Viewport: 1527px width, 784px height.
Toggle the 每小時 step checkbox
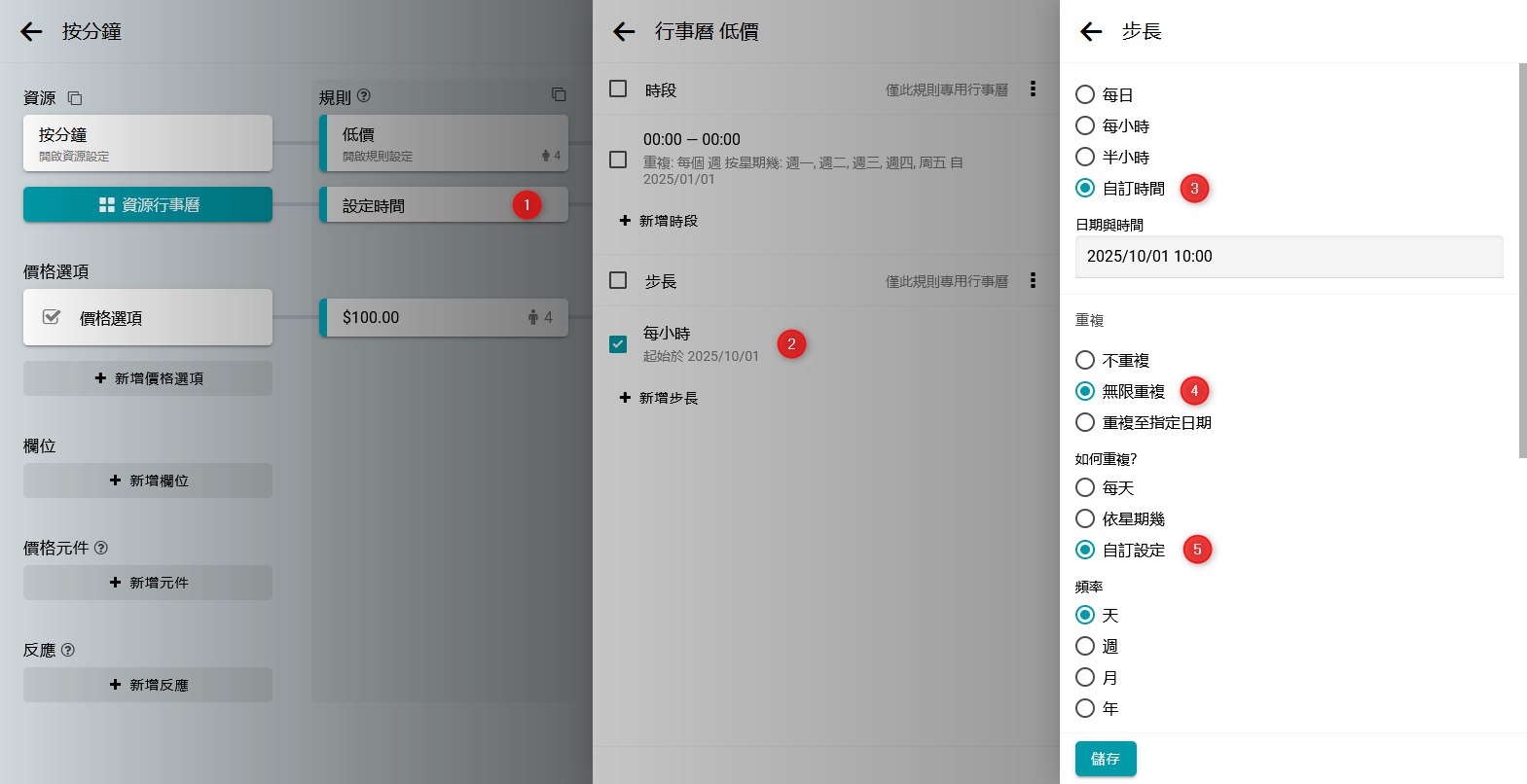(618, 344)
